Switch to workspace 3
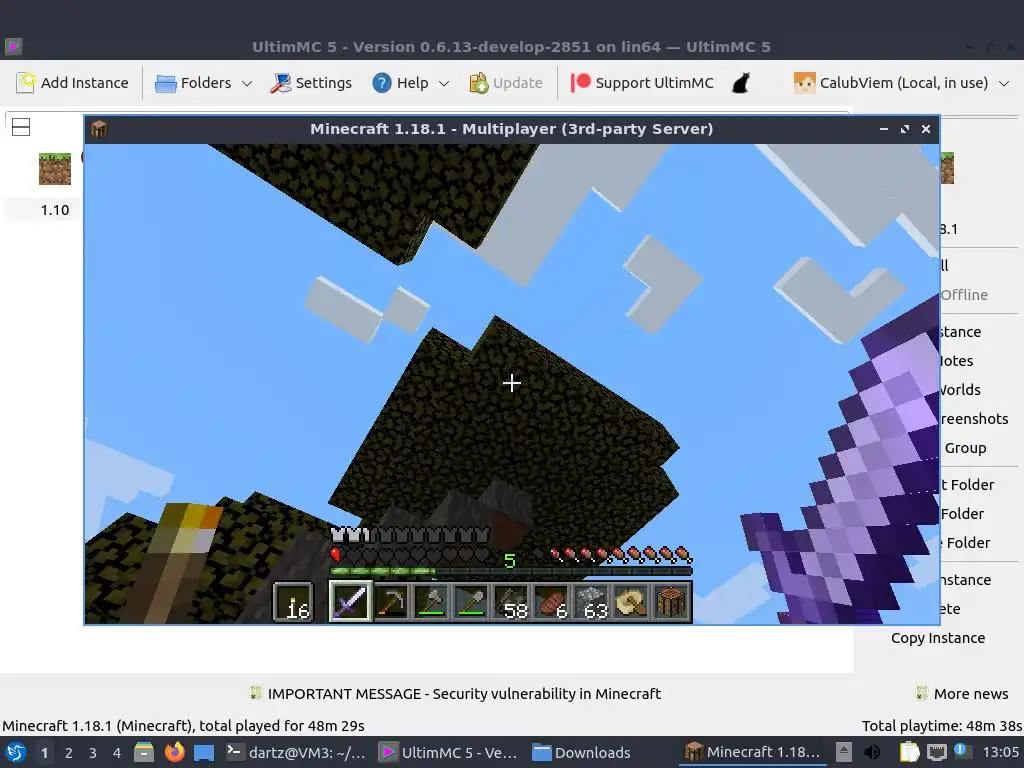Image resolution: width=1024 pixels, height=768 pixels. point(93,753)
